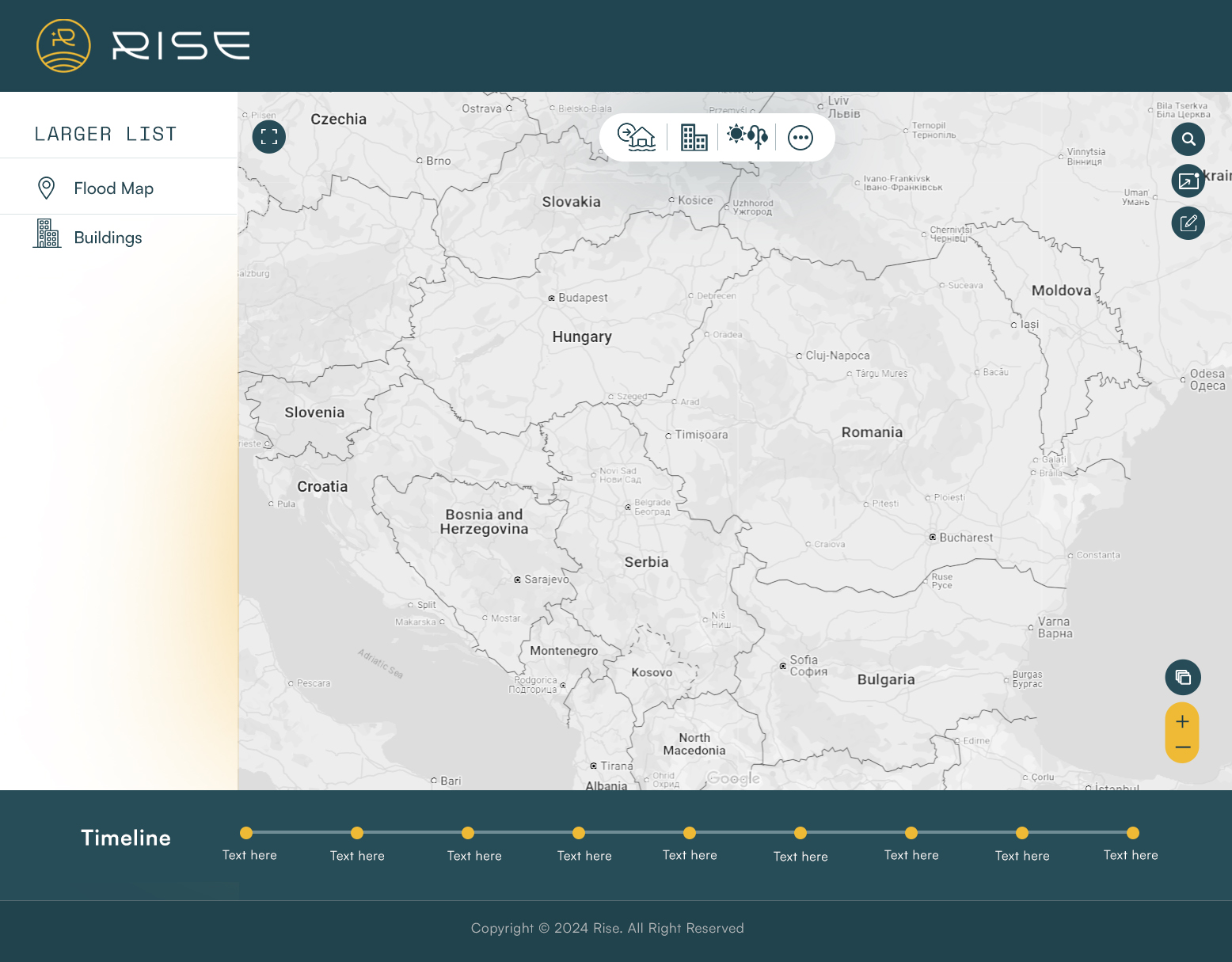The height and width of the screenshot is (962, 1232).
Task: Open the more options ellipsis icon
Action: click(800, 138)
